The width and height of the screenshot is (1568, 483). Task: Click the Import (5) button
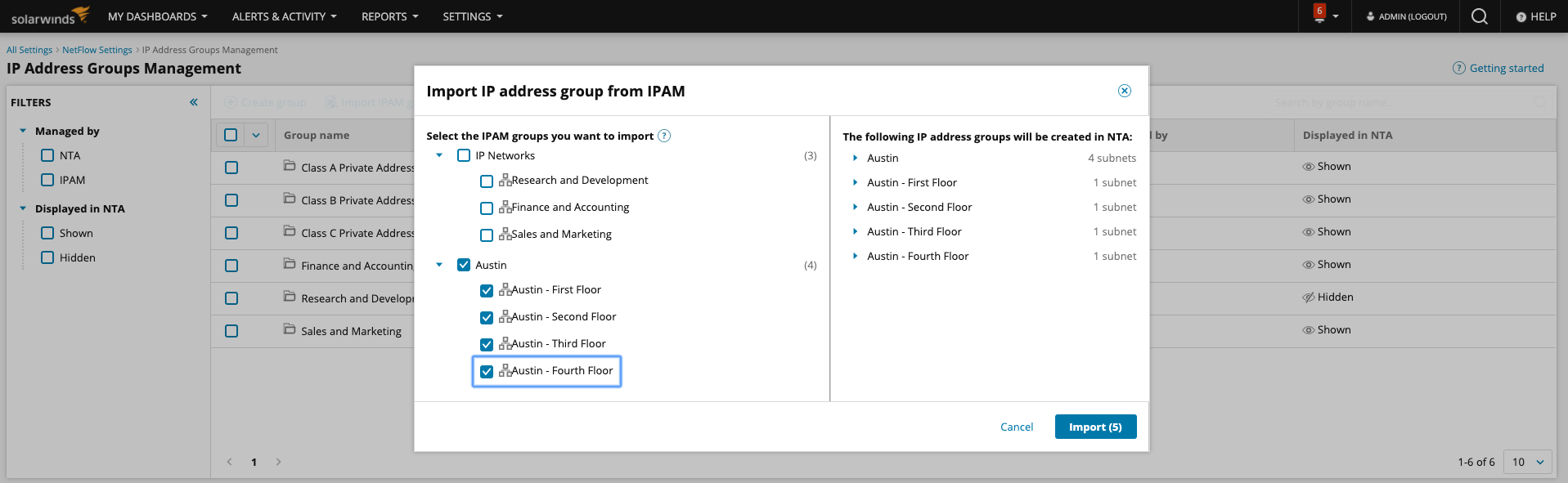pos(1095,427)
